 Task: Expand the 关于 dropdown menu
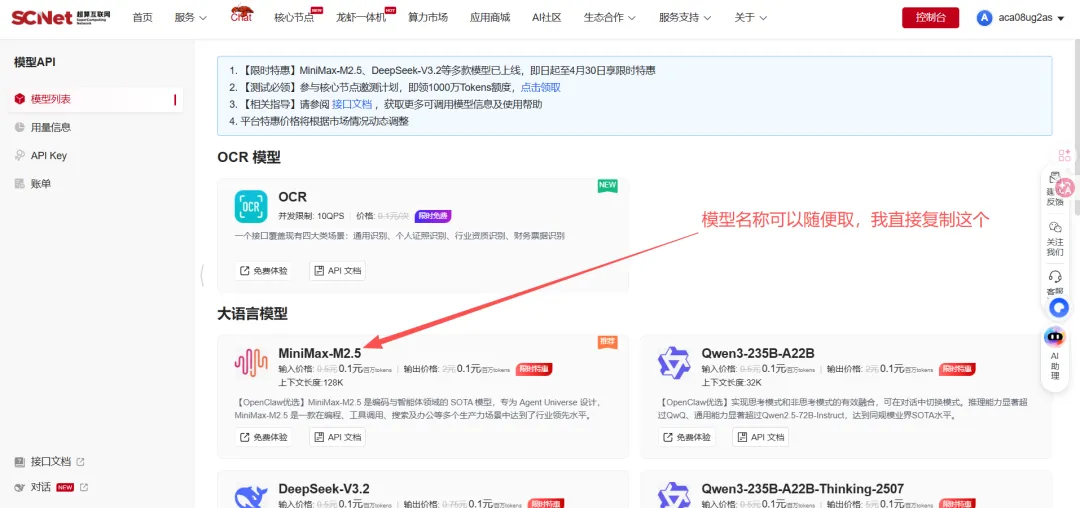(751, 18)
